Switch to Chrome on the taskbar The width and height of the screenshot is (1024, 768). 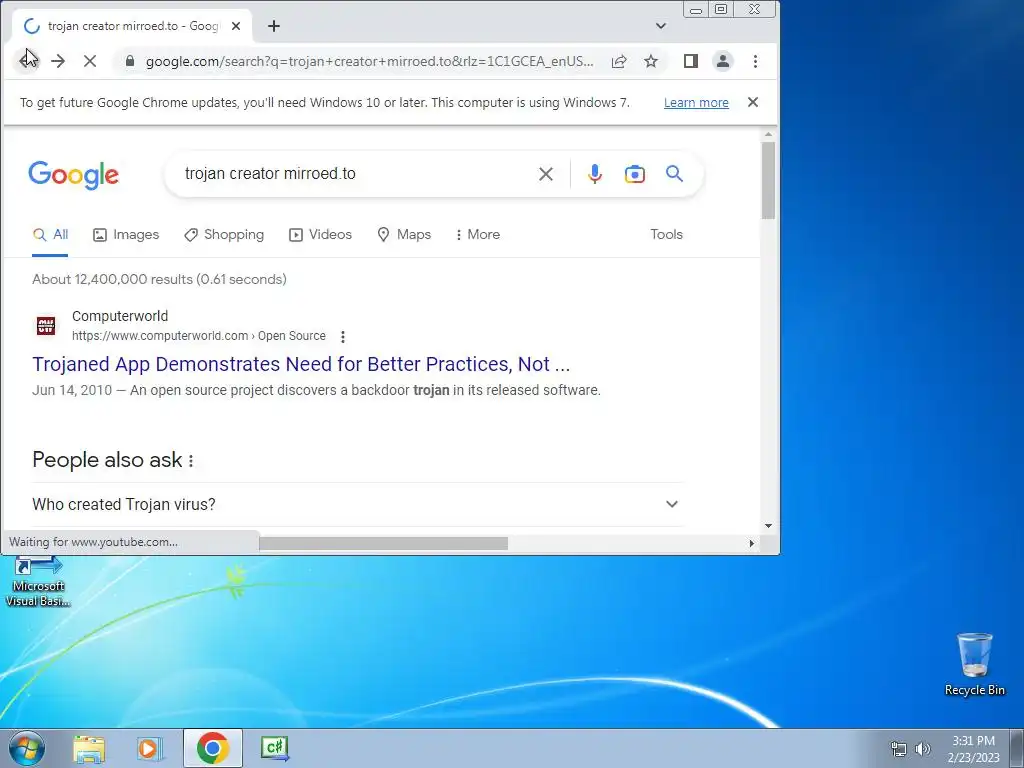pyautogui.click(x=212, y=749)
